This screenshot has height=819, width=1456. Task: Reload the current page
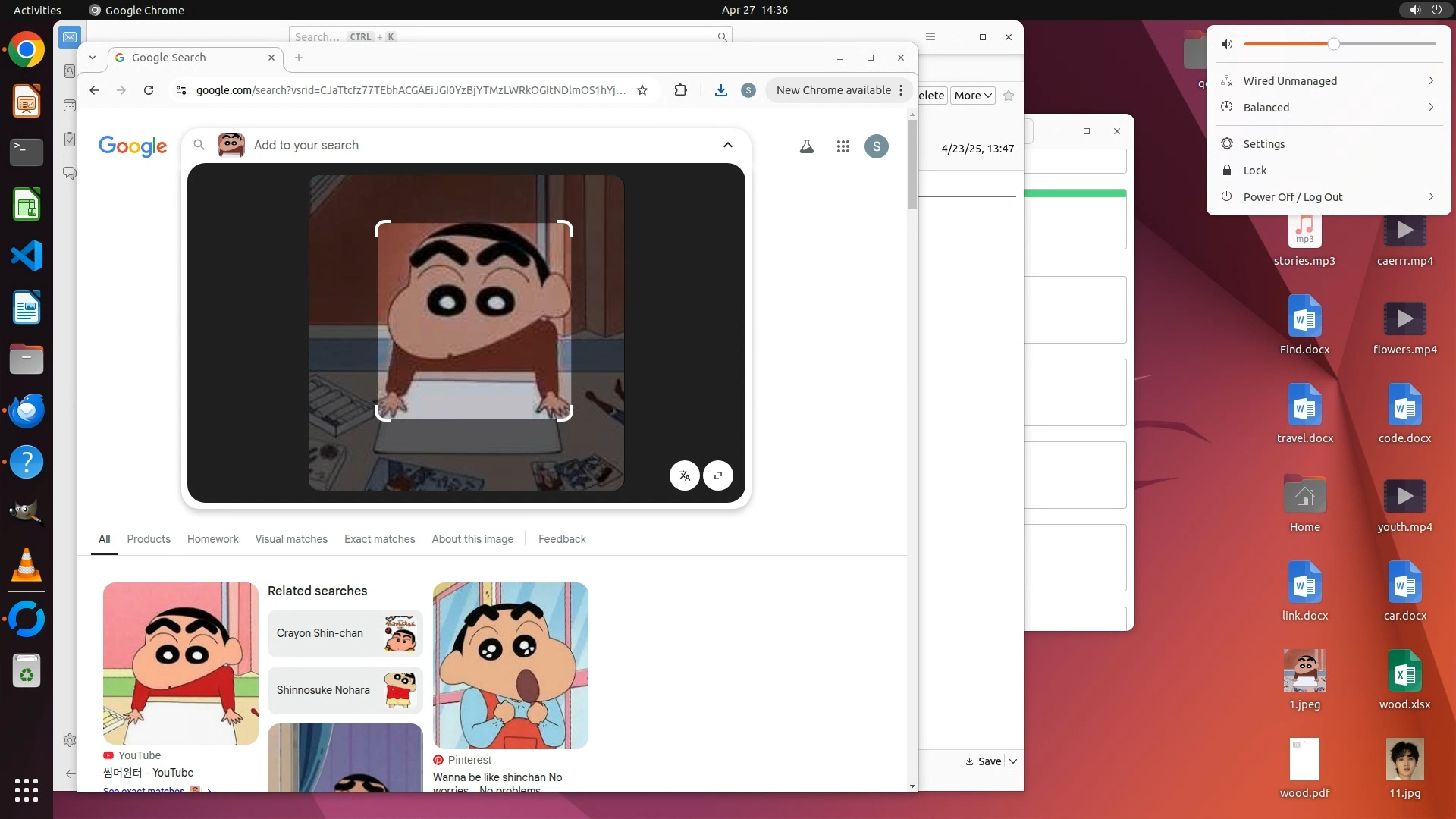click(149, 90)
